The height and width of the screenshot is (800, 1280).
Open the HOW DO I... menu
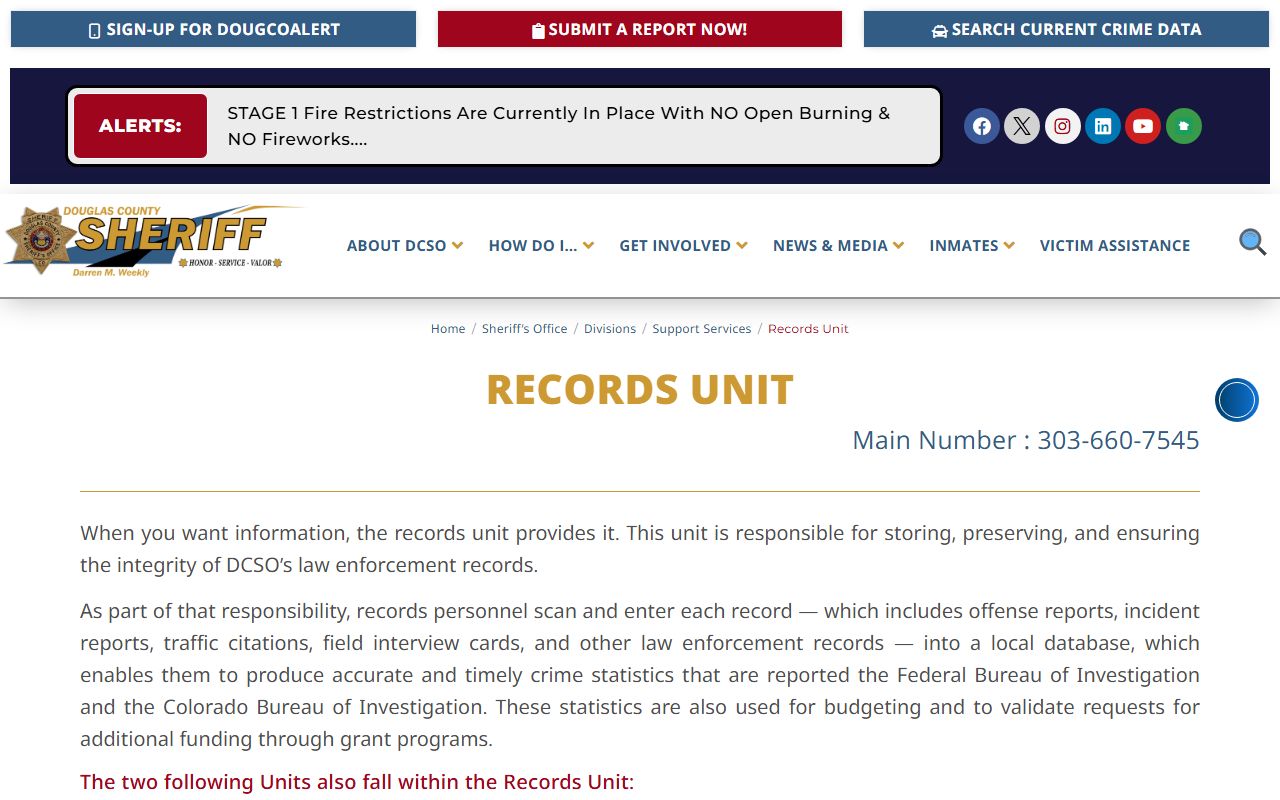[x=533, y=246]
